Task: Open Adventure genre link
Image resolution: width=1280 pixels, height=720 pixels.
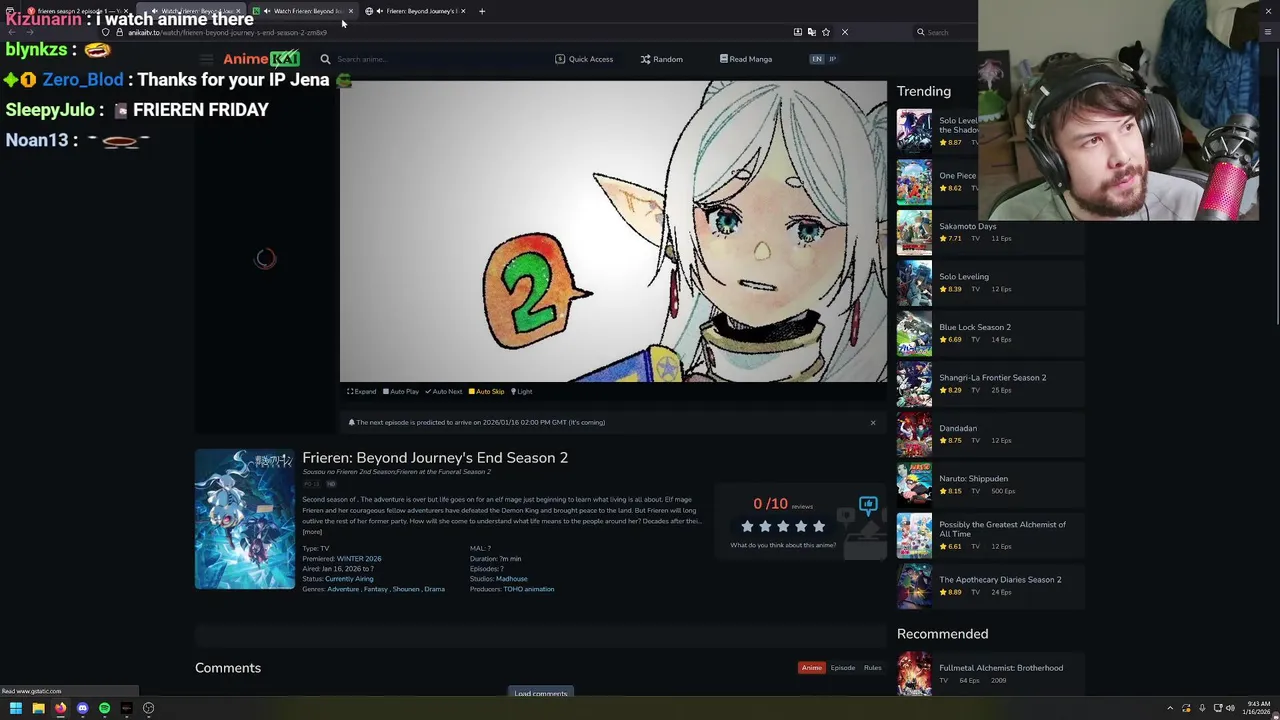Action: coord(343,589)
